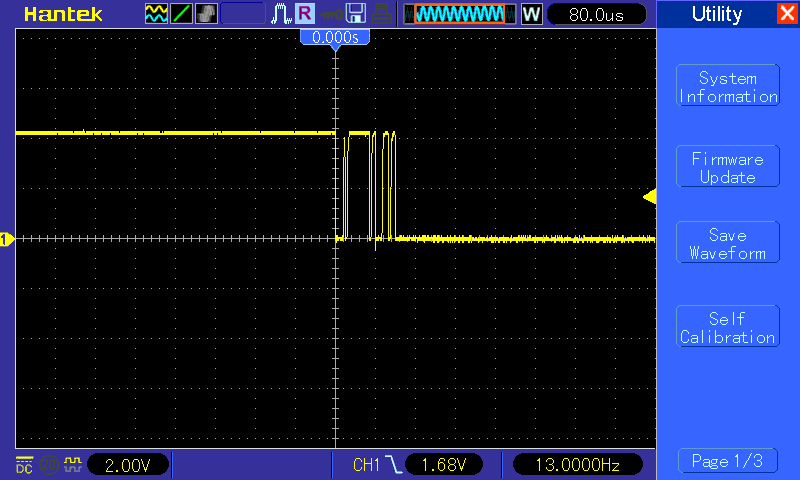
Task: Go to next Utility page via Page 1/3
Action: click(x=728, y=461)
